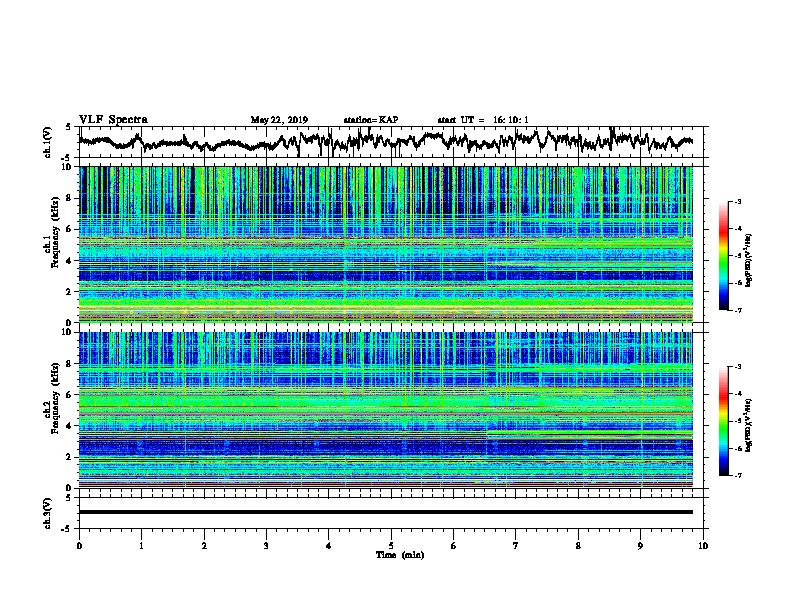The width and height of the screenshot is (792, 612).
Task: Click the "-3" label atop ch.1 color bar
Action: pos(738,201)
